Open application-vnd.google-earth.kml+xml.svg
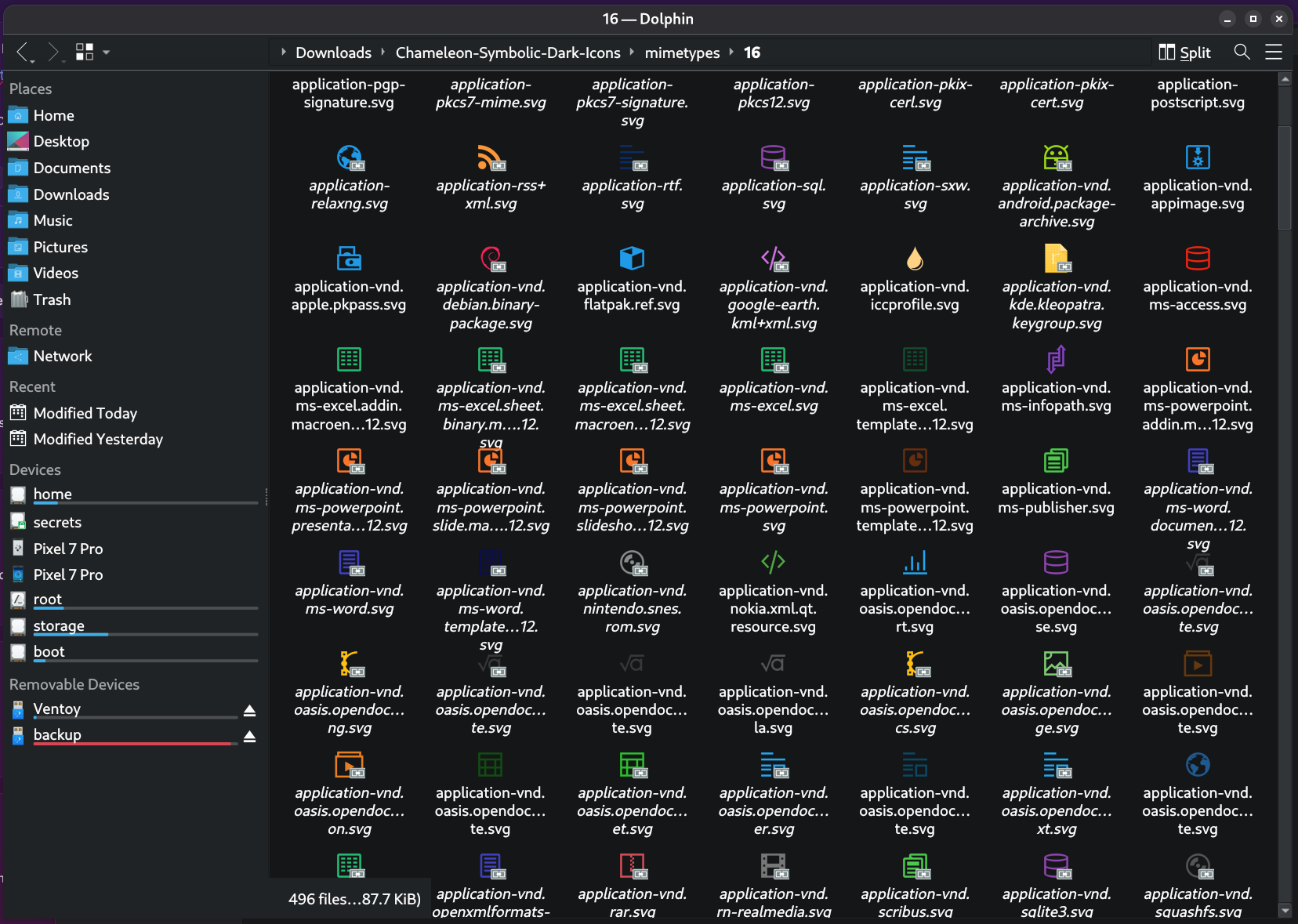 [x=774, y=259]
